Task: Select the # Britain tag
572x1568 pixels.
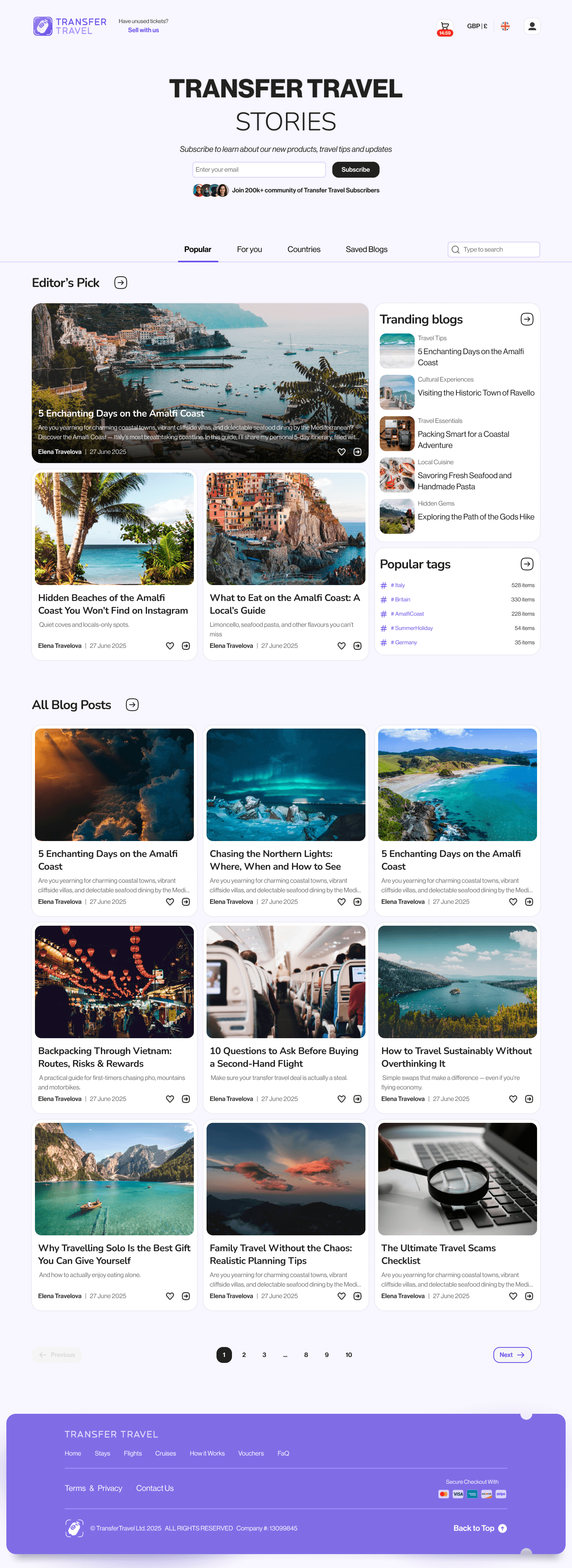Action: (400, 599)
